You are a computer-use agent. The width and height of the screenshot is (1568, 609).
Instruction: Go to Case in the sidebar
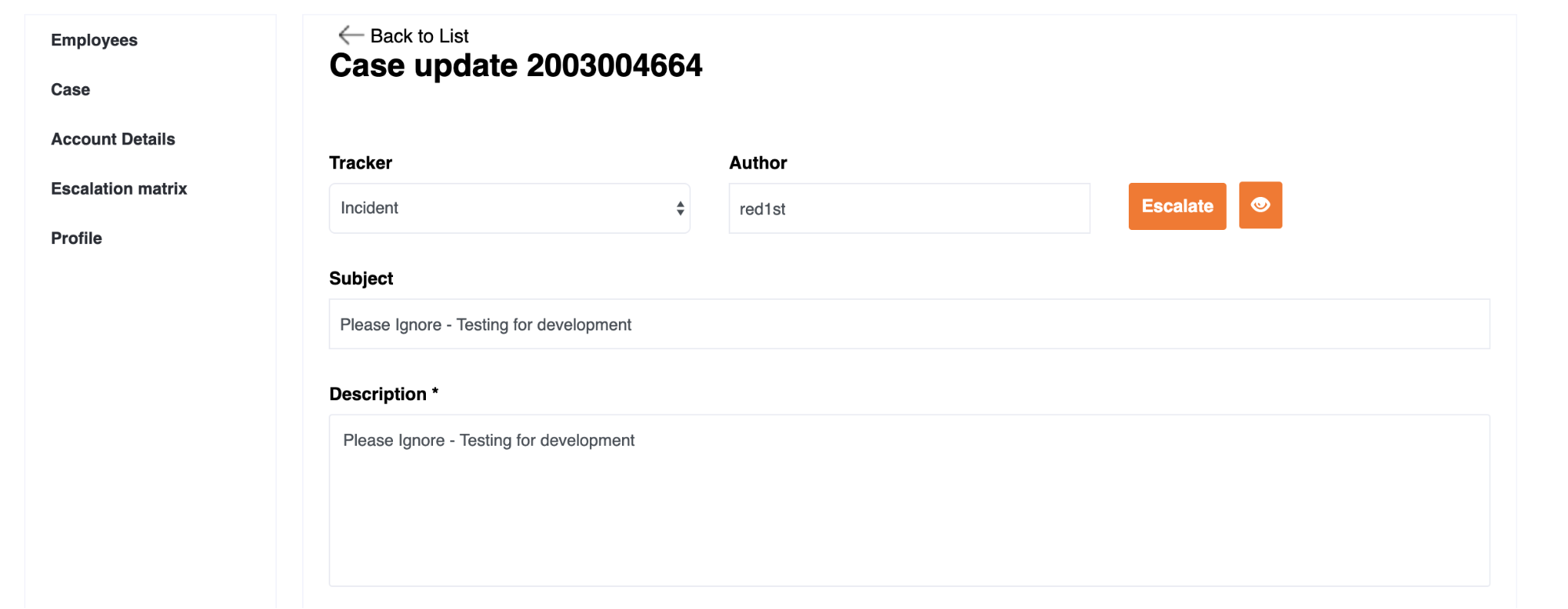click(71, 89)
